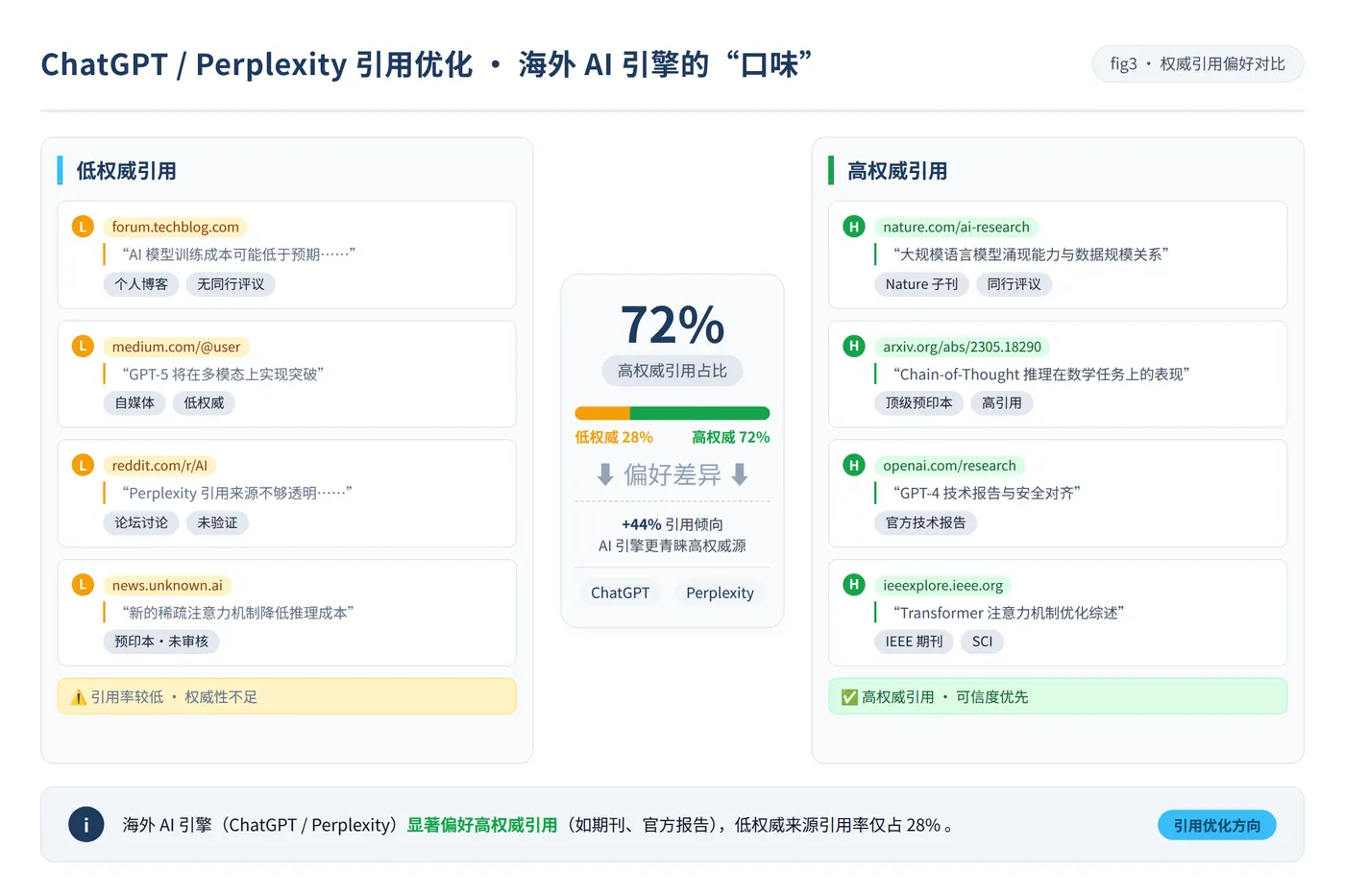Click the green high-authority segment of the bar
The width and height of the screenshot is (1345, 896).
(x=700, y=413)
